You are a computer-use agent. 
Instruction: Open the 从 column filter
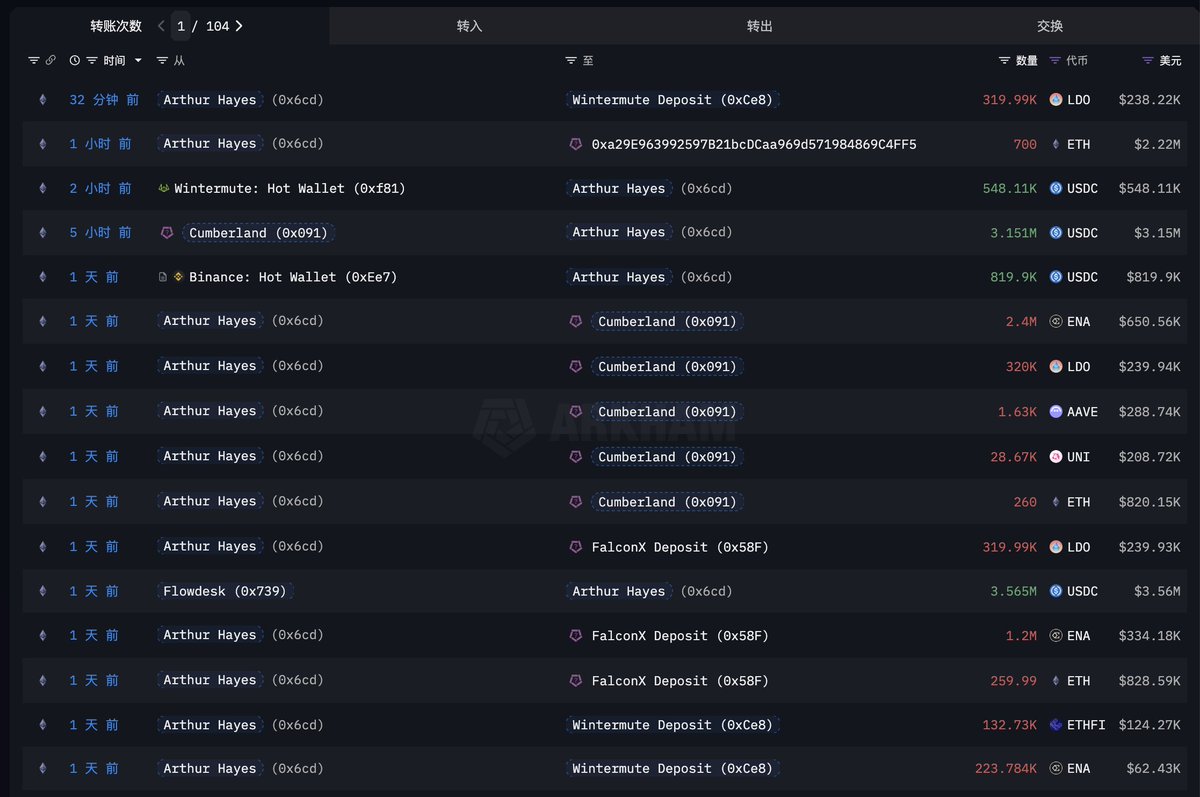tap(163, 61)
